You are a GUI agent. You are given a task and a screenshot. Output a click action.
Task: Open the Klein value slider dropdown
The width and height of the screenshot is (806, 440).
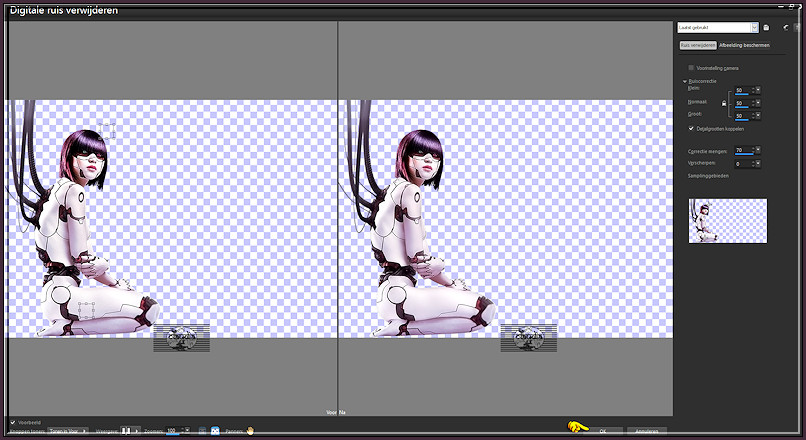click(758, 90)
